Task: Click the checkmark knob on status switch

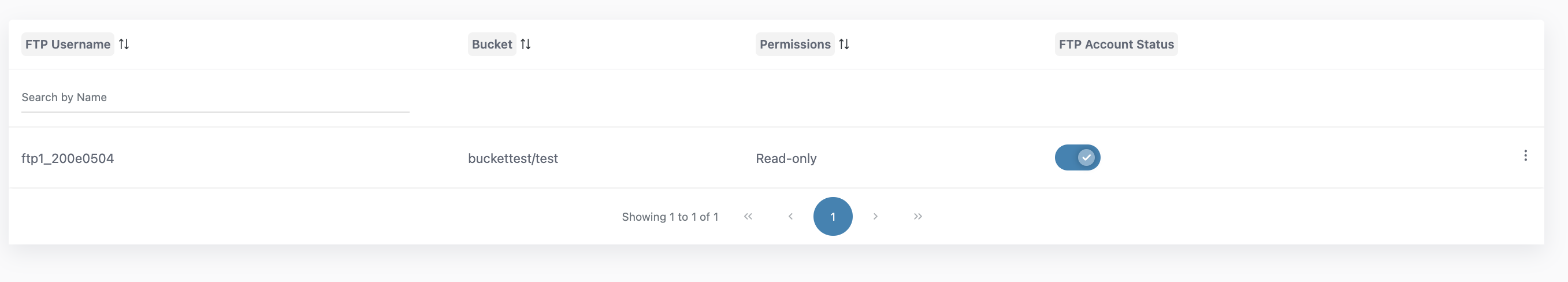Action: click(x=1087, y=158)
